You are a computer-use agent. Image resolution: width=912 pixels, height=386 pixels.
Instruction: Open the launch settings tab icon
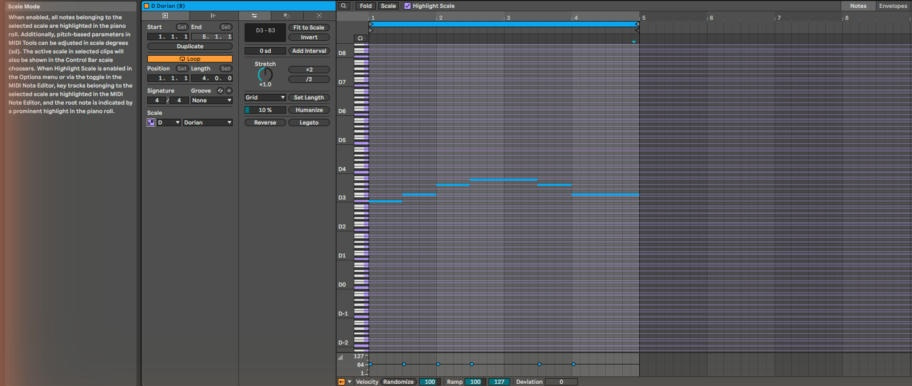pyautogui.click(x=213, y=16)
